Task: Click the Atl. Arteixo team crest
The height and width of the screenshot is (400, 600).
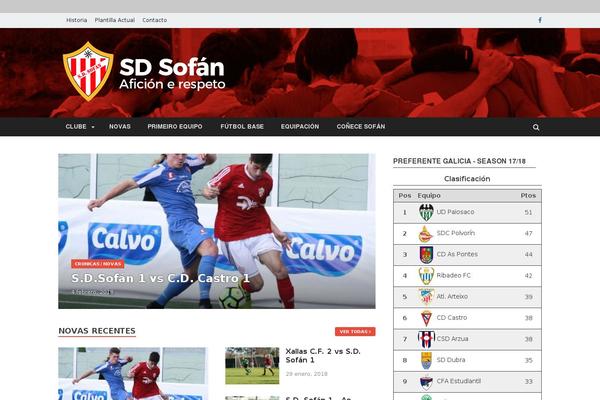Action: click(x=426, y=297)
